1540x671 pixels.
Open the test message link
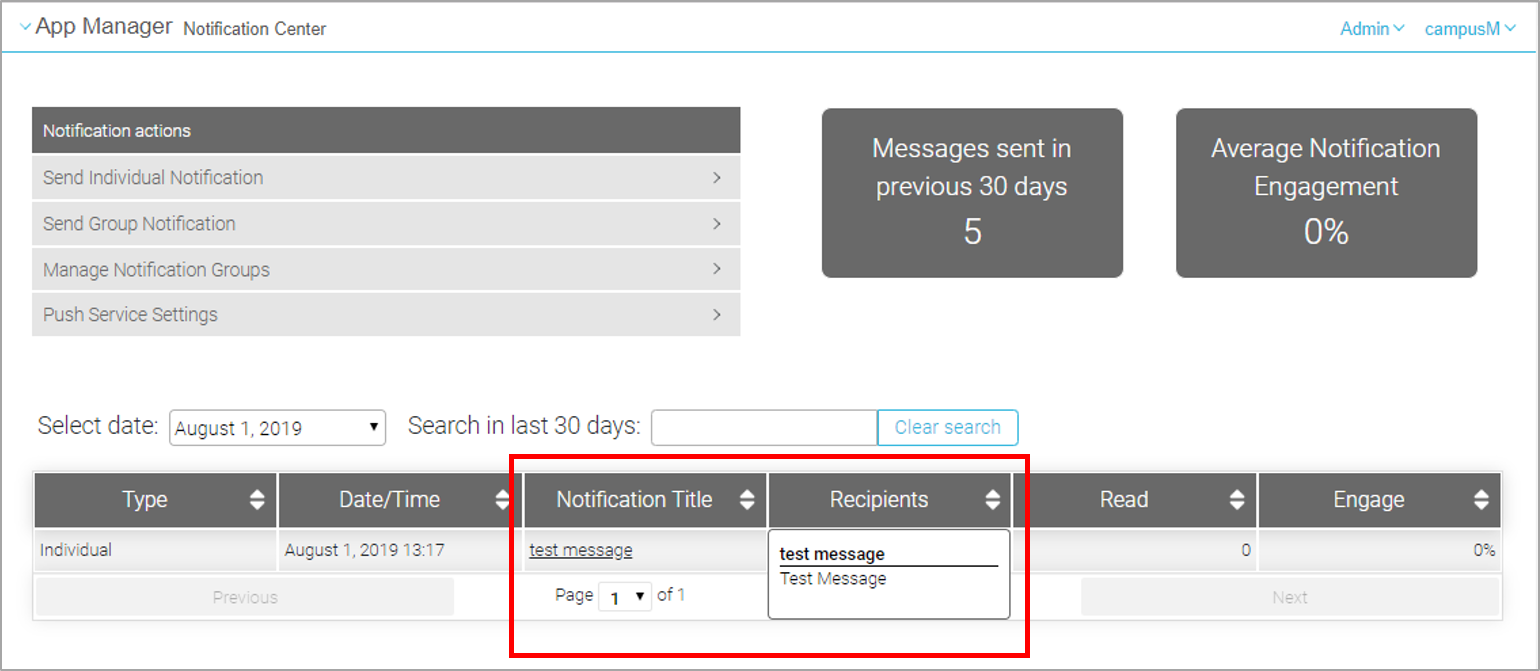(581, 550)
